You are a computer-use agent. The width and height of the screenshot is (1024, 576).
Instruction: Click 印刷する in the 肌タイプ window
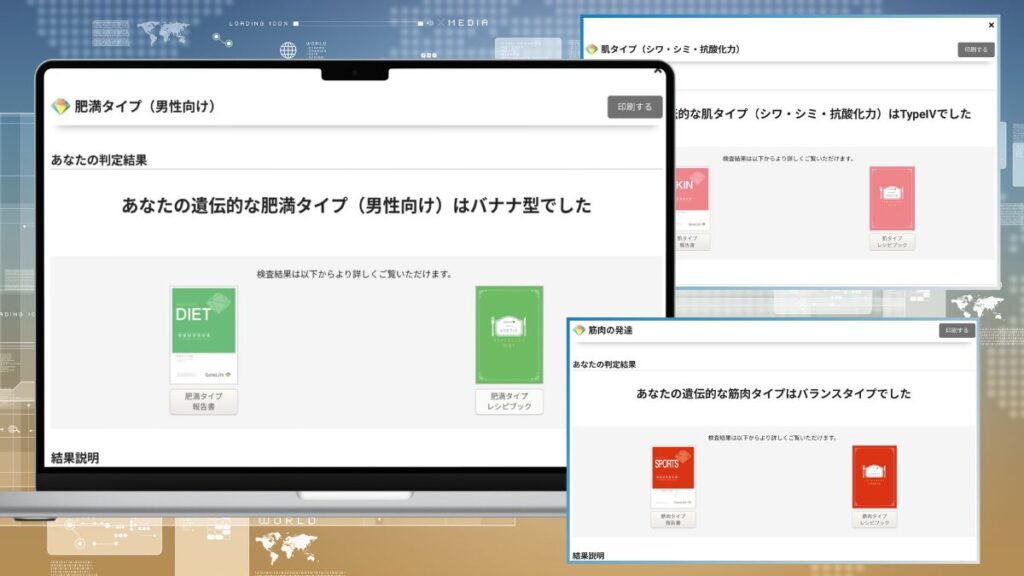pos(976,50)
